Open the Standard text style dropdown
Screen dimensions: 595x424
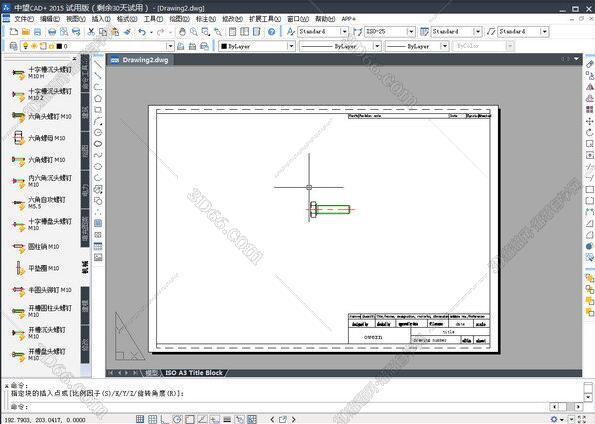(x=344, y=32)
